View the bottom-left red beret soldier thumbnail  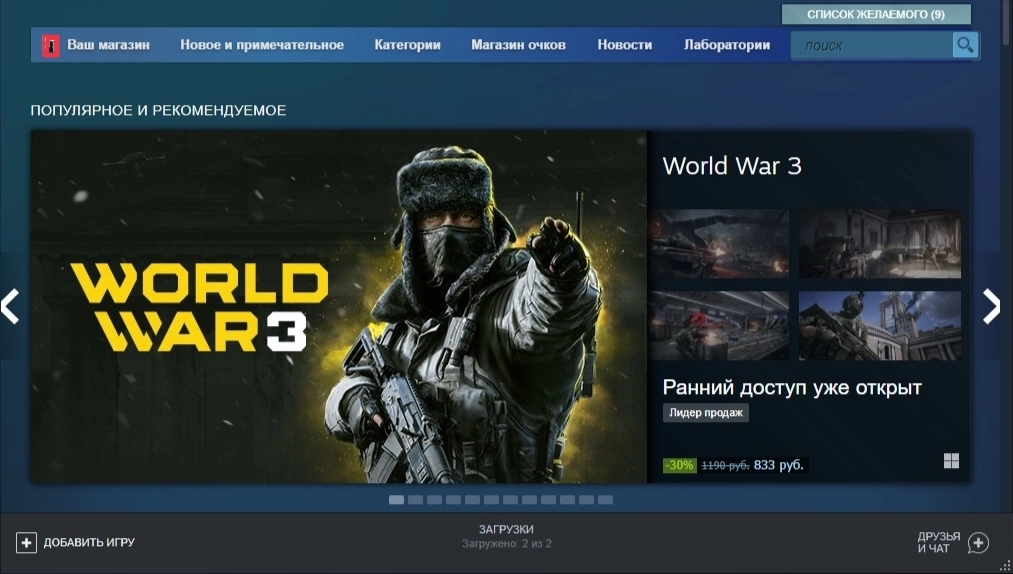(720, 325)
